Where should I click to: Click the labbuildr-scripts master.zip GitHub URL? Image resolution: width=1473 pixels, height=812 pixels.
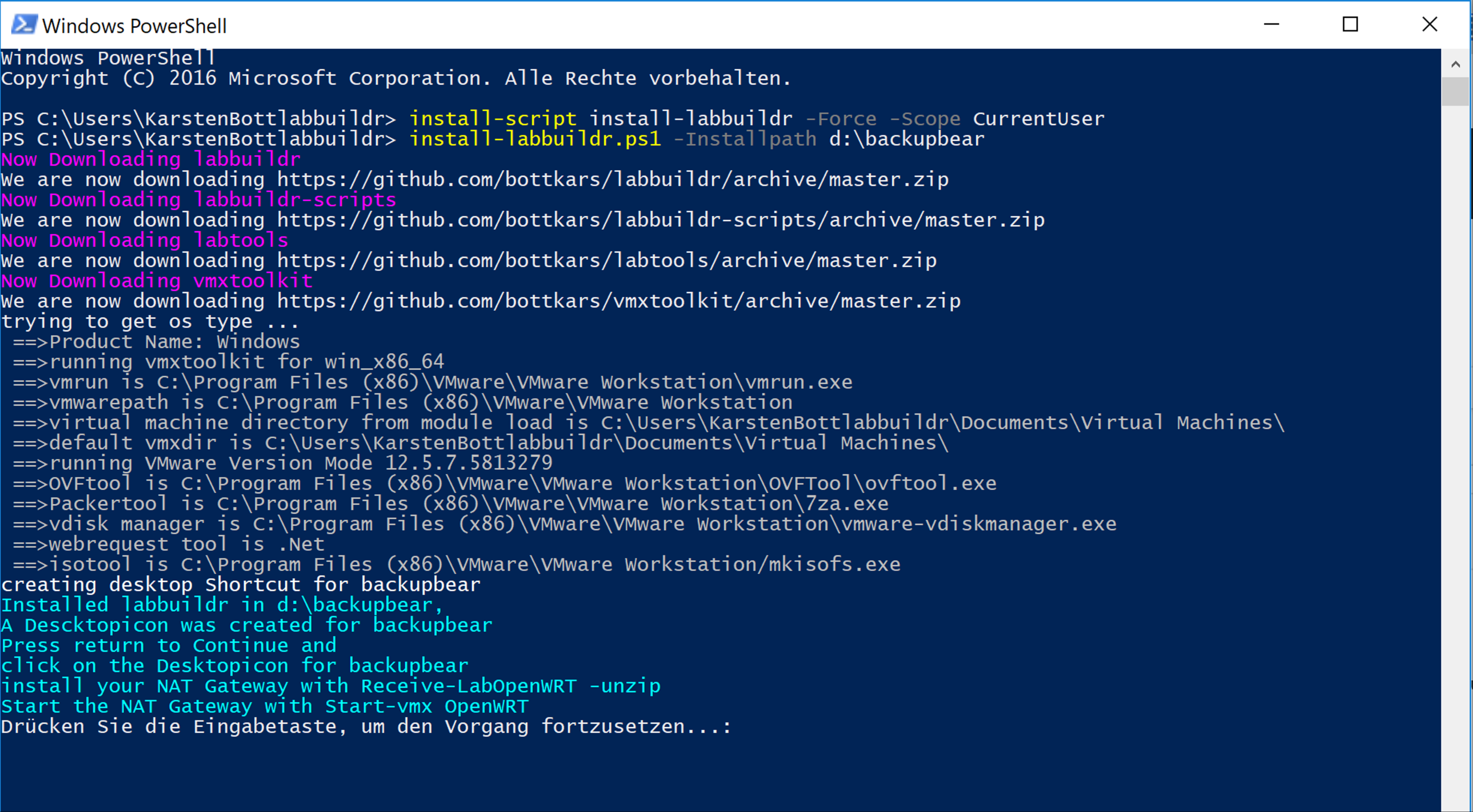coord(660,220)
